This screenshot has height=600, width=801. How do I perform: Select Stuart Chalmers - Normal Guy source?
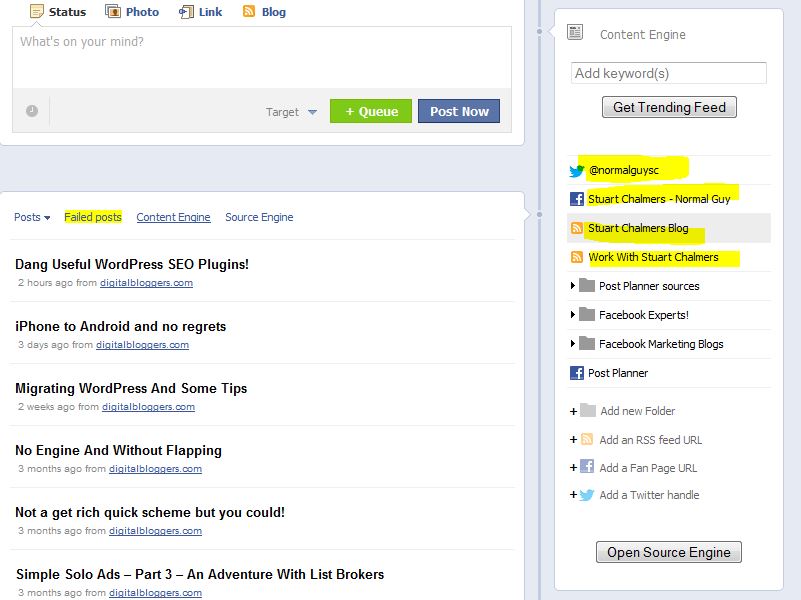[x=659, y=199]
